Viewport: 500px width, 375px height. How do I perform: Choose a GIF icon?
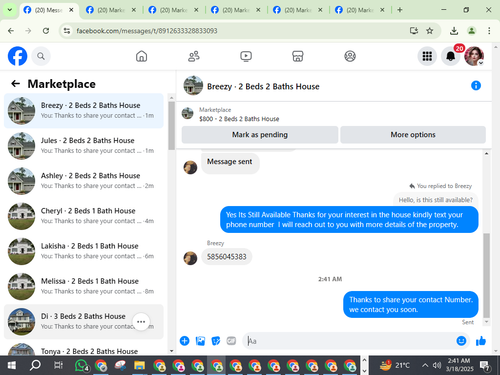231,341
